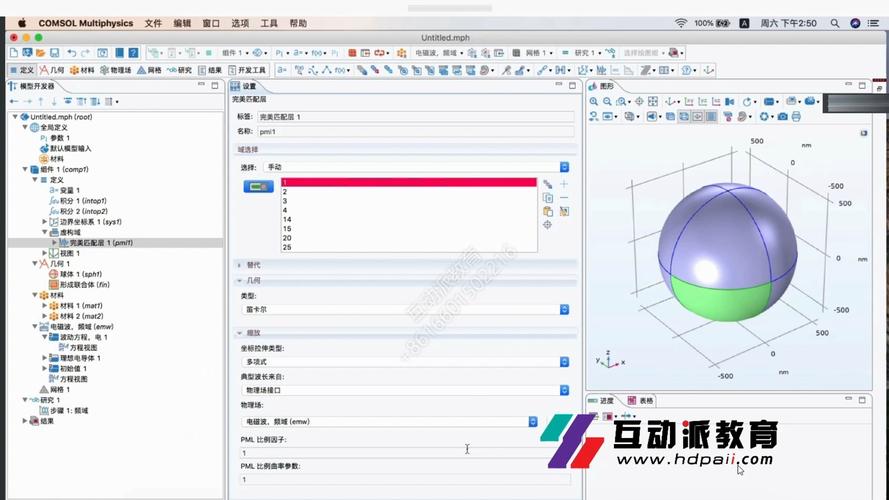The width and height of the screenshot is (889, 500).
Task: Click the zoom-to-selection crosshair icon
Action: pos(548,225)
